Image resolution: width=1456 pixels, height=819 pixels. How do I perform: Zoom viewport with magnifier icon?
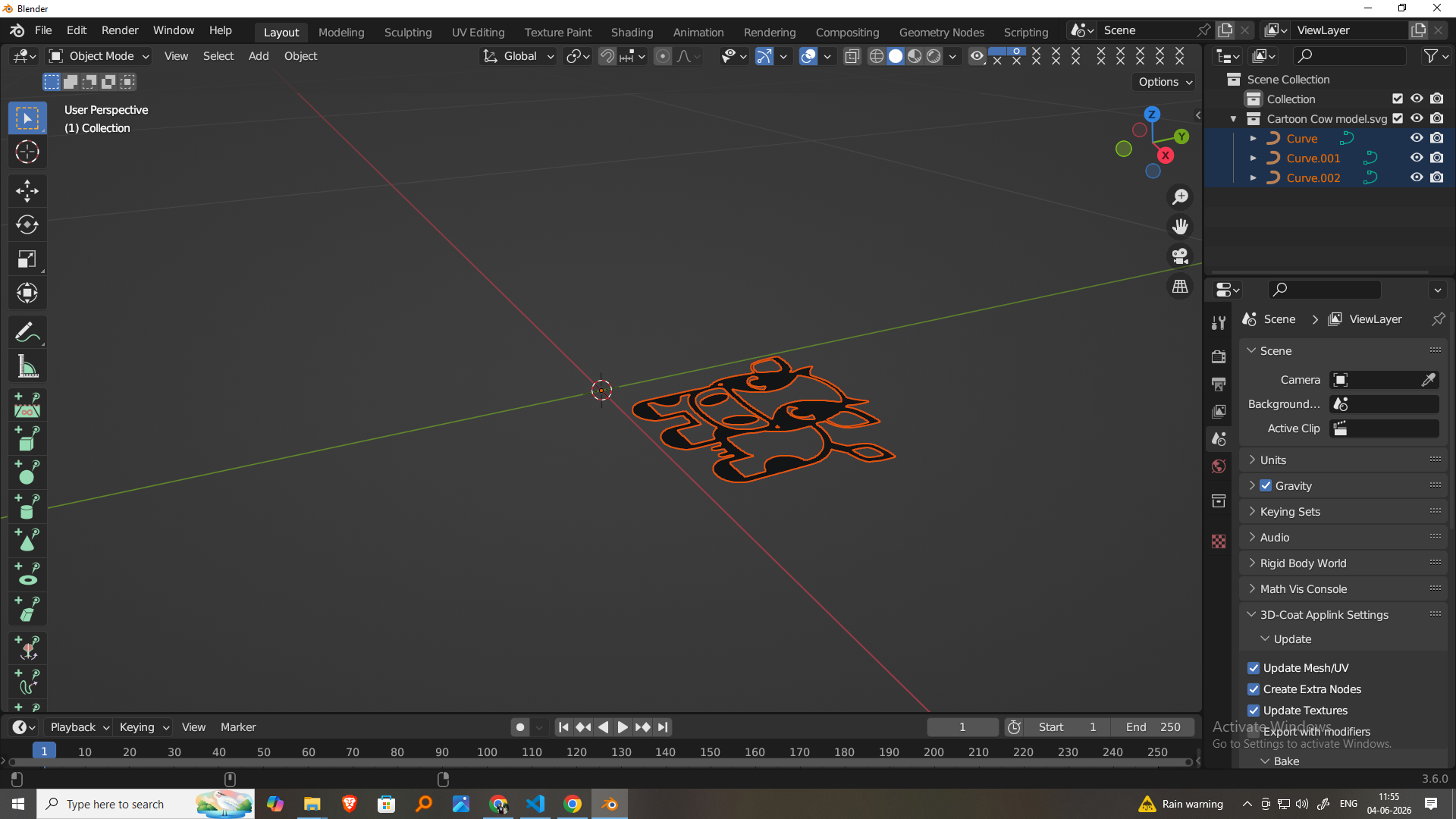click(1180, 197)
